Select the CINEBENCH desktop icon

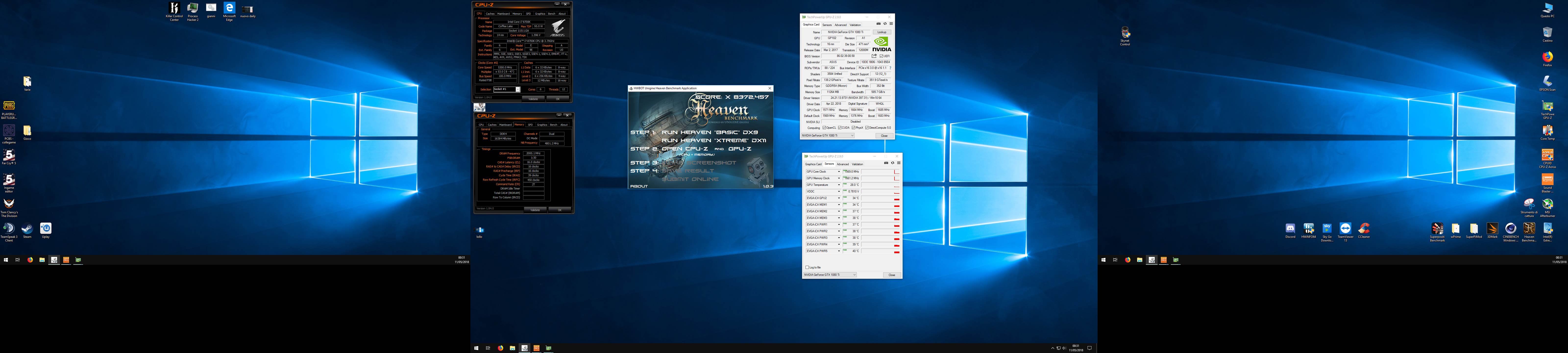(x=1510, y=232)
